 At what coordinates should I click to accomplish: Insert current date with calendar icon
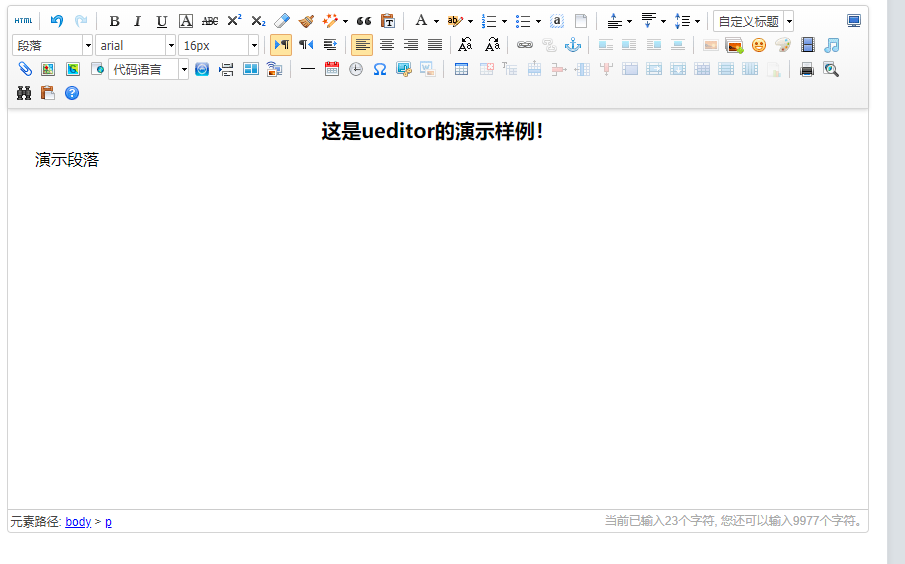[x=332, y=69]
